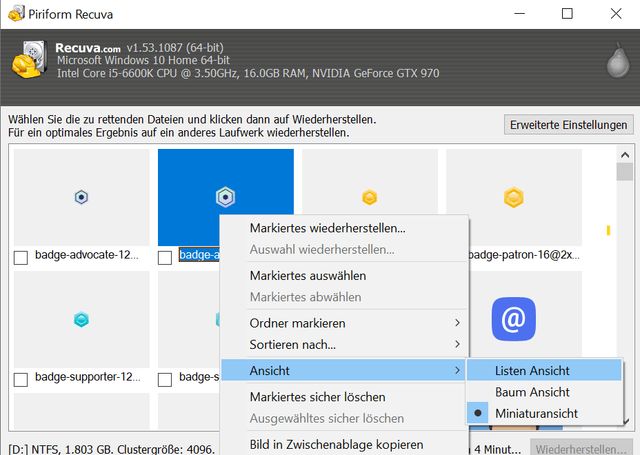Viewport: 640px width, 455px height.
Task: Choose Markiertes auswählen
Action: tap(343, 276)
